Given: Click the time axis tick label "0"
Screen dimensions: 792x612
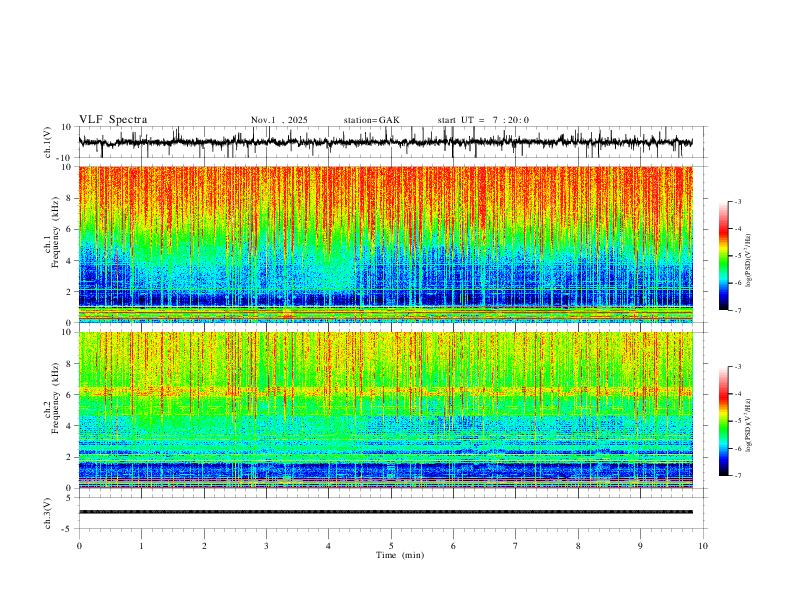Looking at the screenshot, I should (79, 546).
